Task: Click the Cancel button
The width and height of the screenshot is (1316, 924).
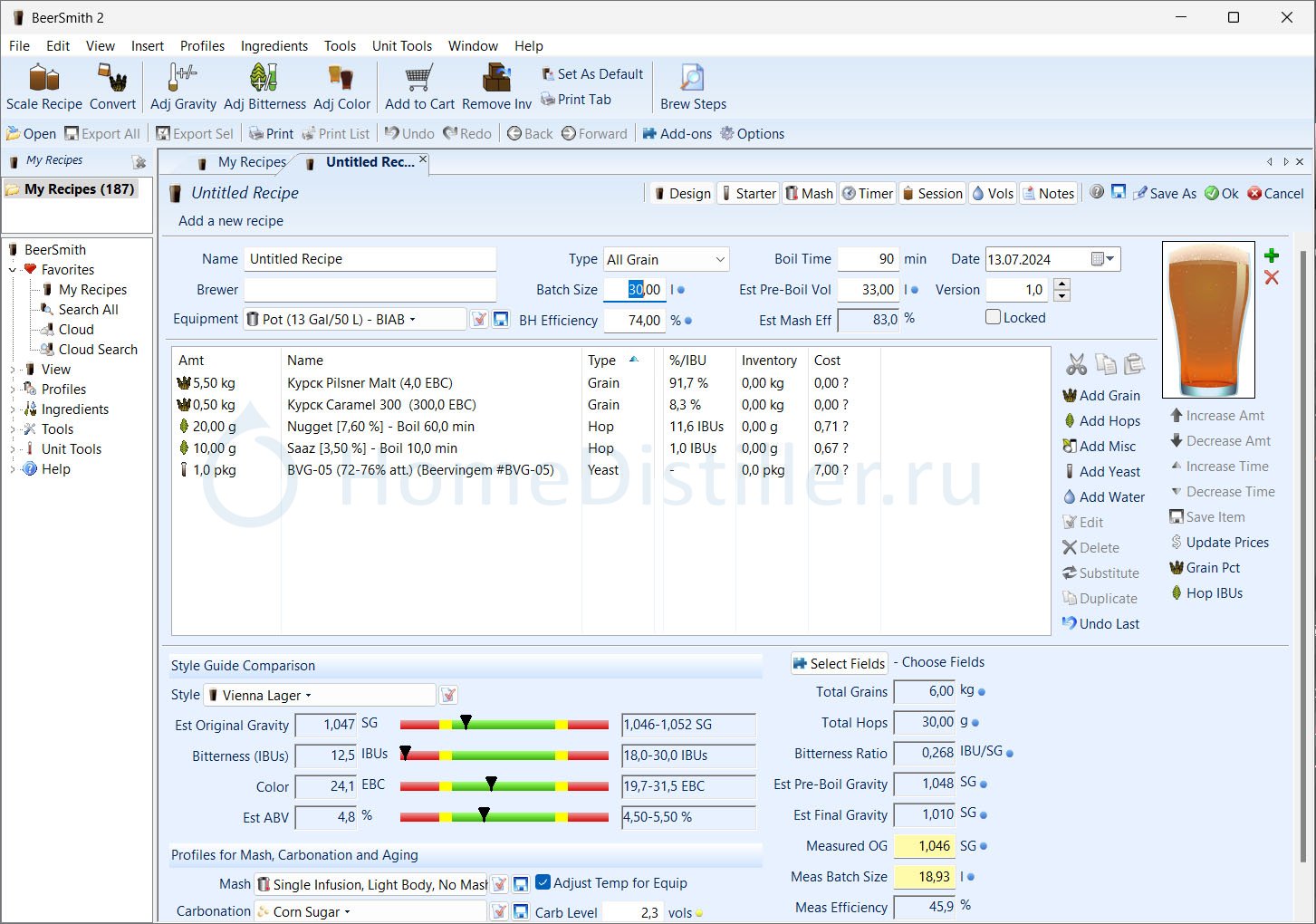Action: point(1275,193)
